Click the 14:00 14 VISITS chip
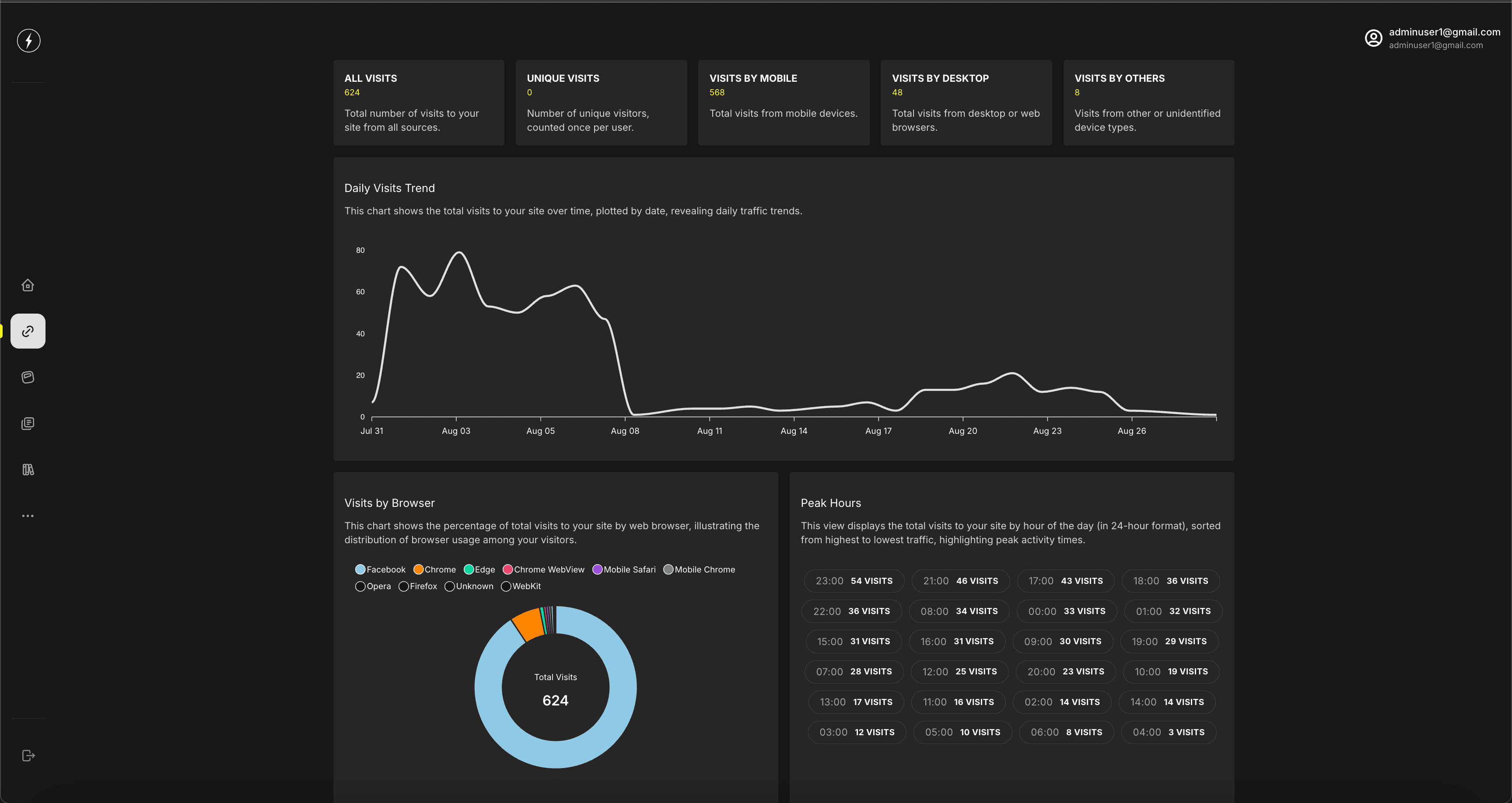1512x803 pixels. click(x=1167, y=702)
